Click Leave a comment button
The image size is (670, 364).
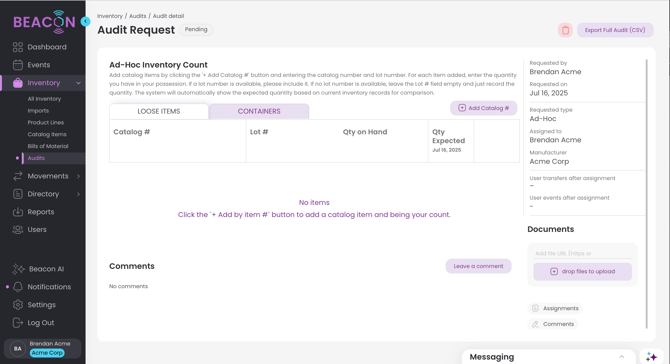coord(478,266)
